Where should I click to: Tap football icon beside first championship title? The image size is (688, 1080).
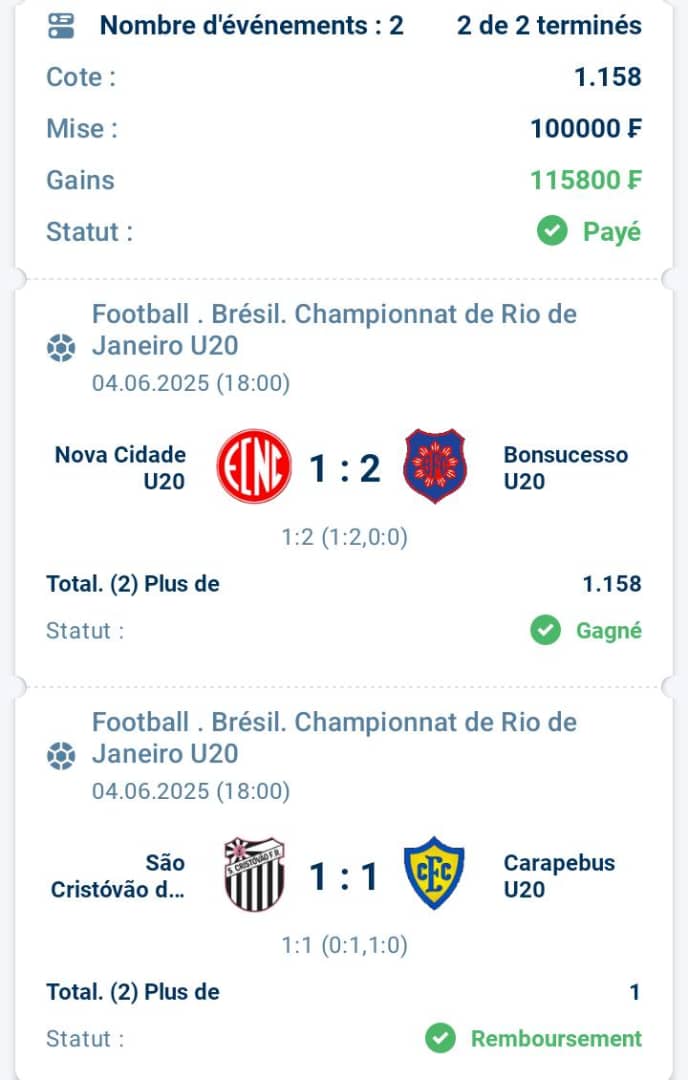tap(61, 347)
